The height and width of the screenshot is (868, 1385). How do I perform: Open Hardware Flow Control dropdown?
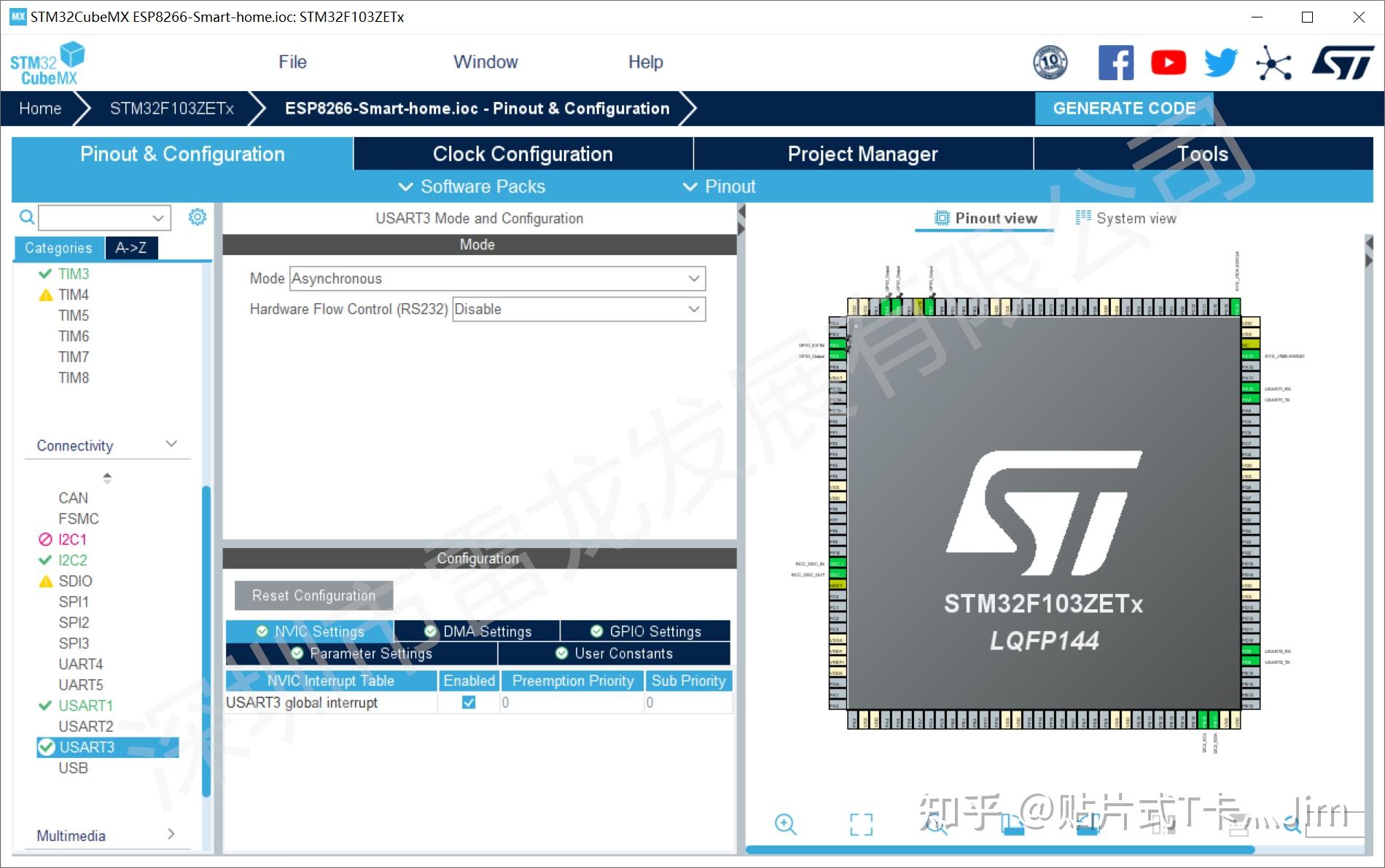(x=579, y=309)
